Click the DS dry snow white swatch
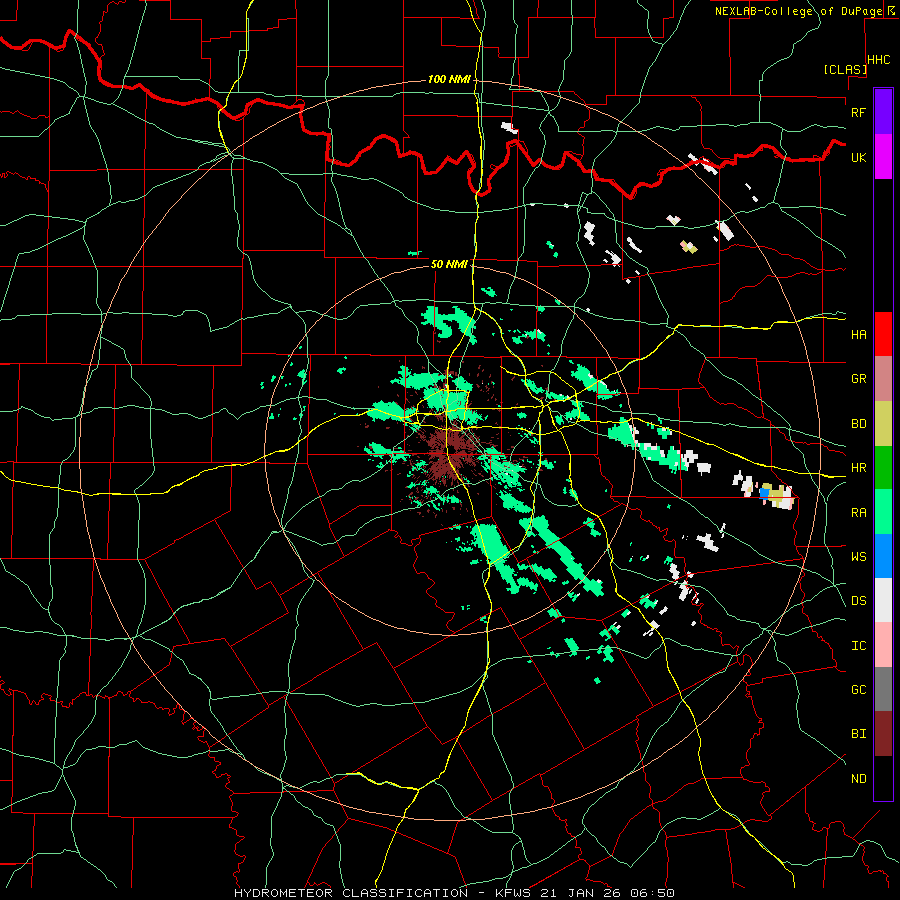The width and height of the screenshot is (900, 900). [883, 600]
